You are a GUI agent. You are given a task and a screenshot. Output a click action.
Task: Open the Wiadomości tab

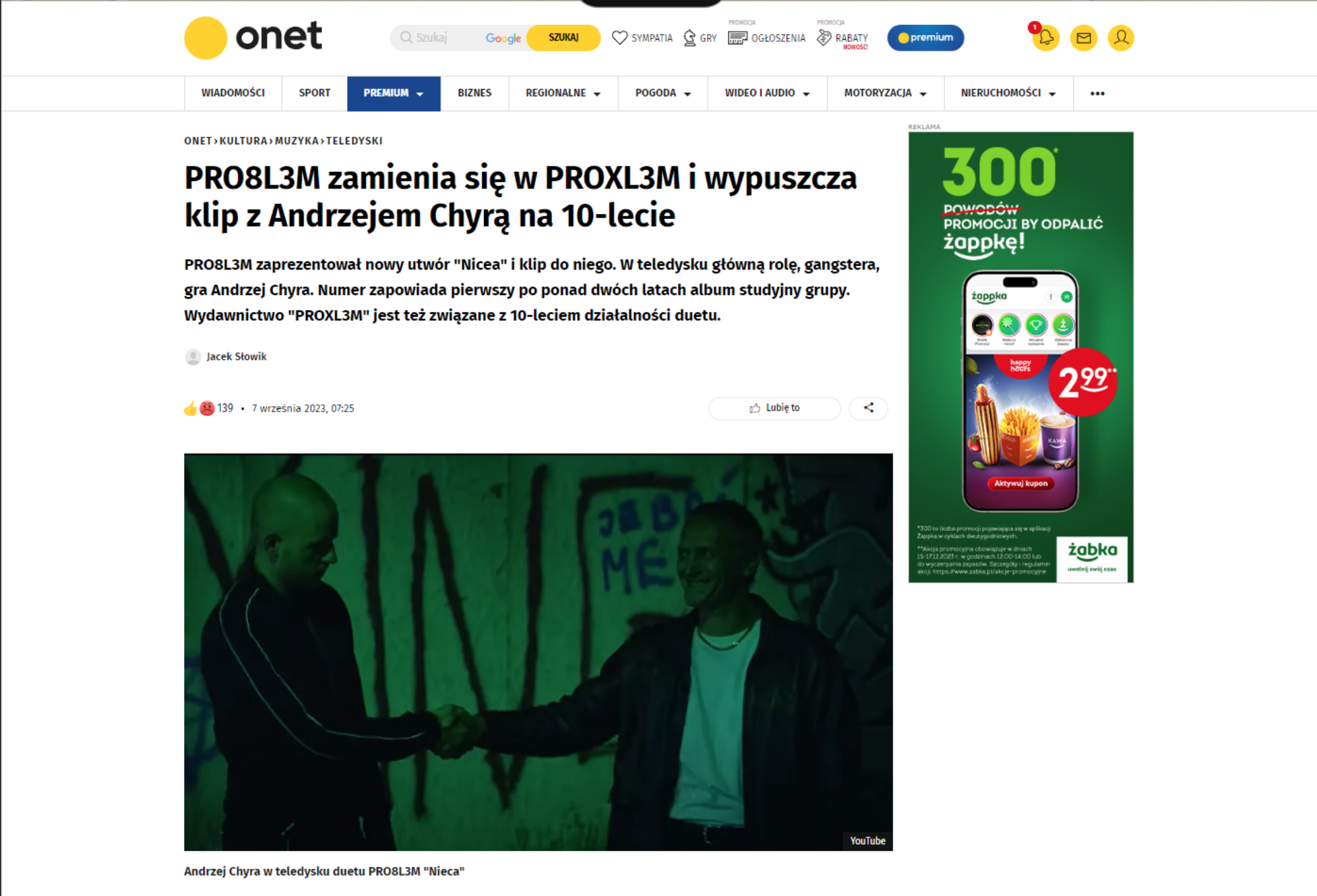pos(233,93)
